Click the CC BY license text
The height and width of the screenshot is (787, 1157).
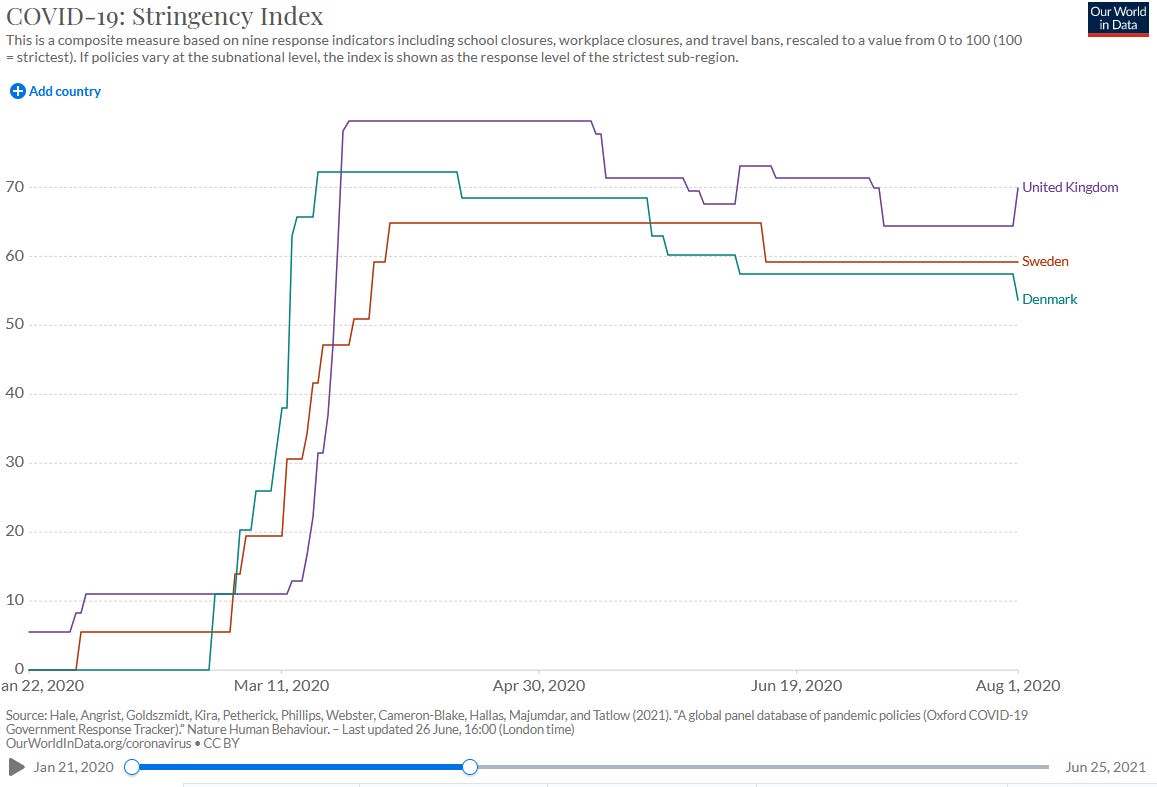tap(221, 743)
